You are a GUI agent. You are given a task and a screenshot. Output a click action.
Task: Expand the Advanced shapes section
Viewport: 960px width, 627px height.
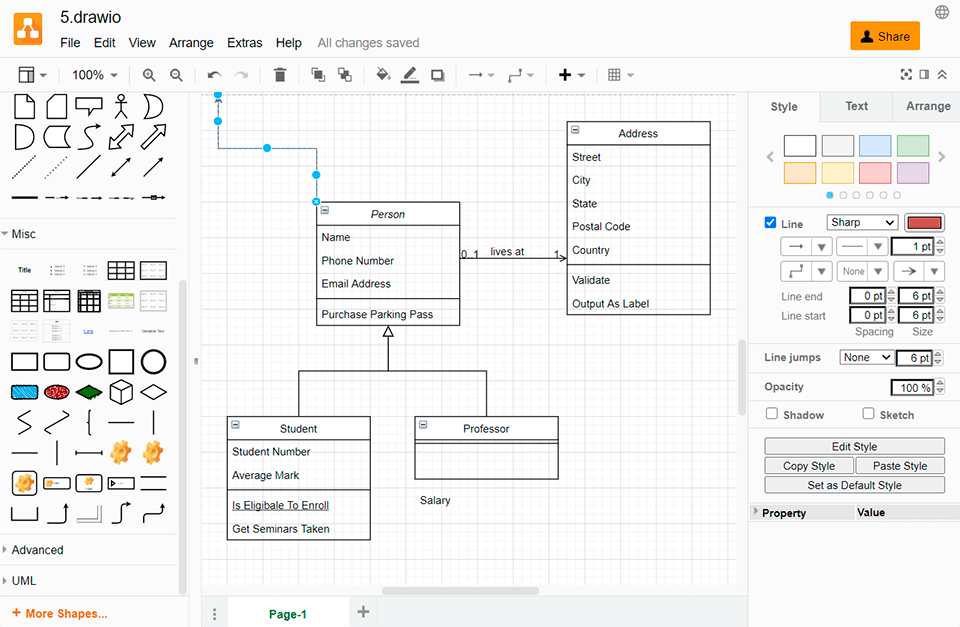click(x=37, y=550)
